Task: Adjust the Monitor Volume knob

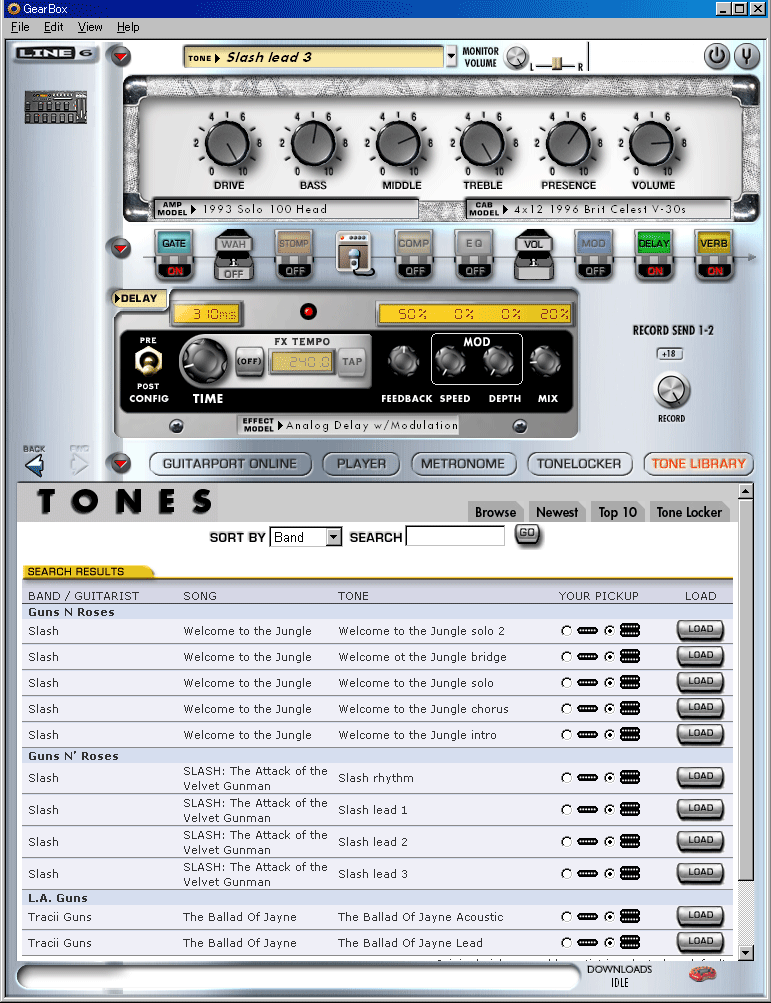Action: 516,58
